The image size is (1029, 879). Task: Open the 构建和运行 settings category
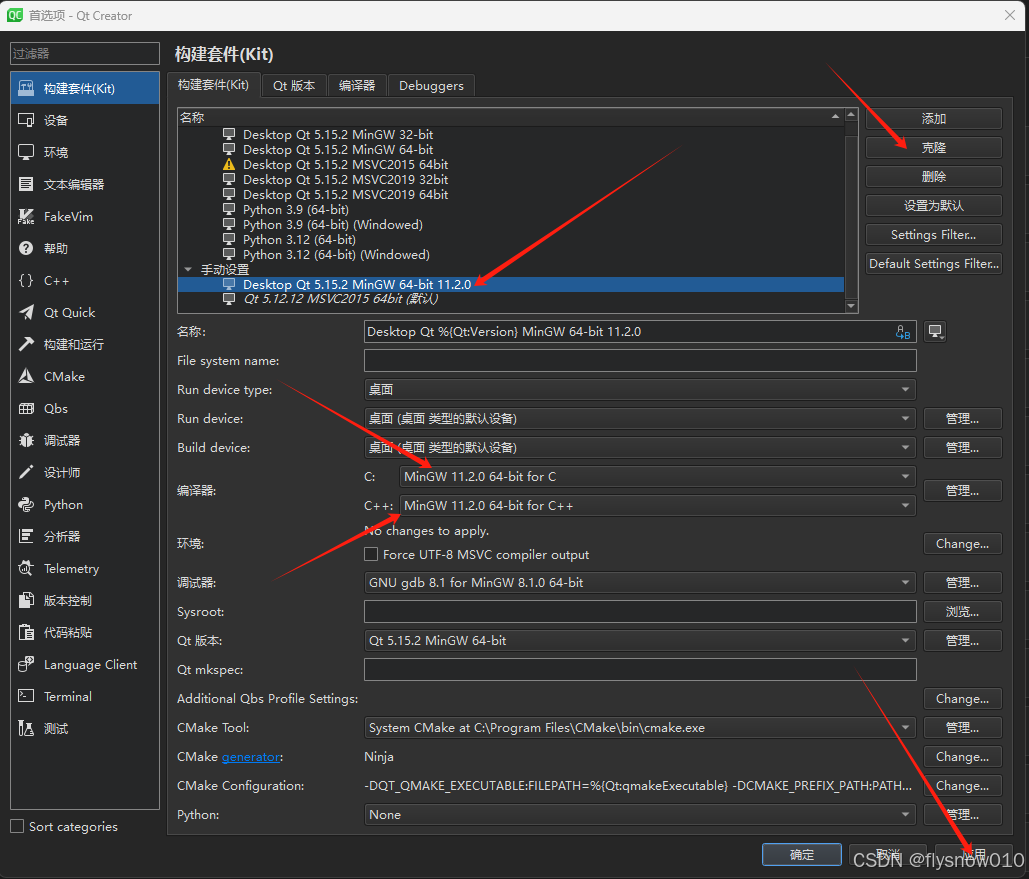(85, 344)
